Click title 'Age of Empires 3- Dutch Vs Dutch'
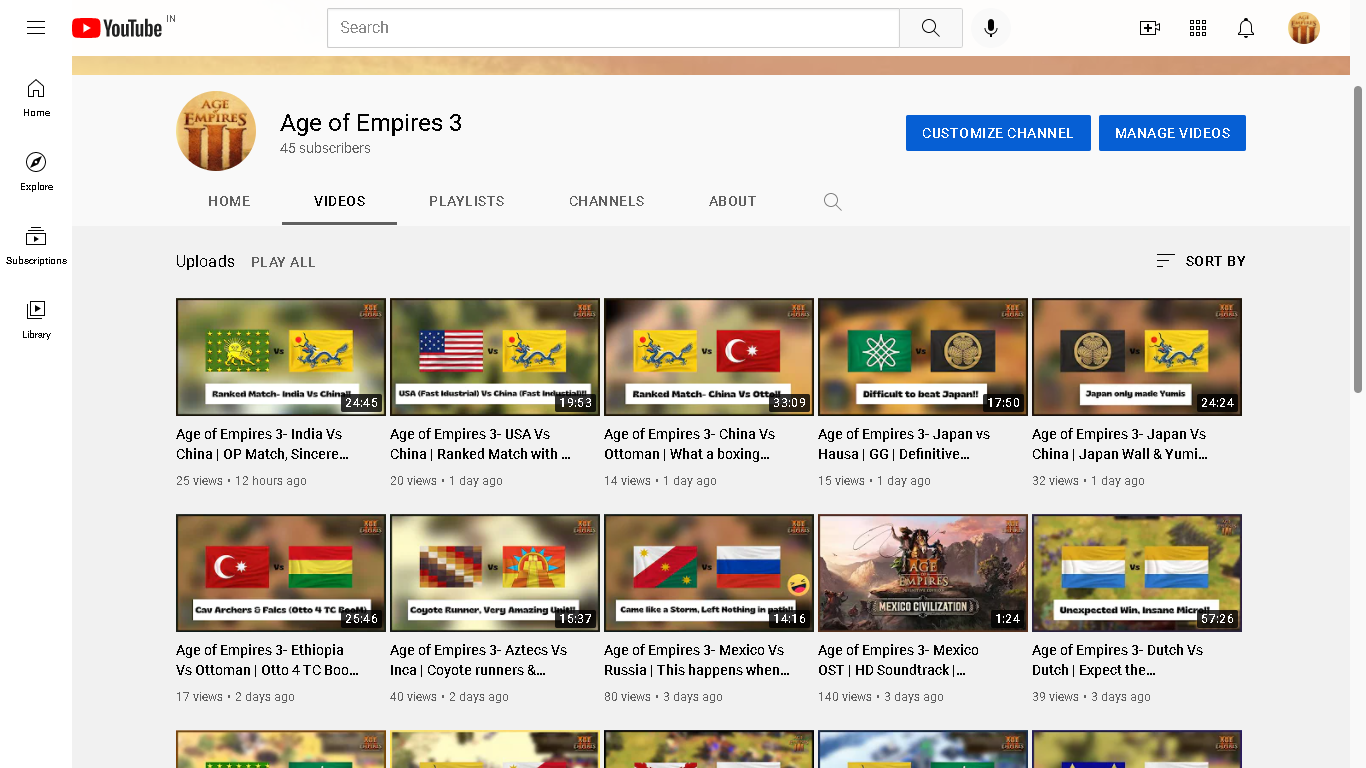The image size is (1366, 768). pyautogui.click(x=1118, y=660)
